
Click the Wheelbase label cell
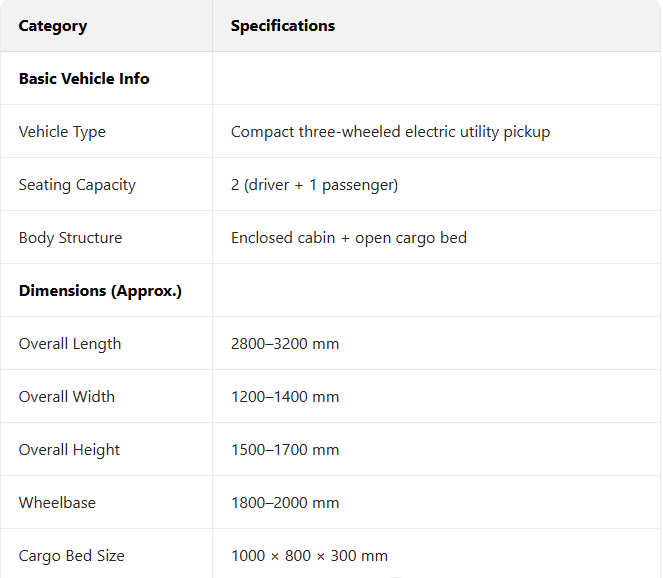57,503
